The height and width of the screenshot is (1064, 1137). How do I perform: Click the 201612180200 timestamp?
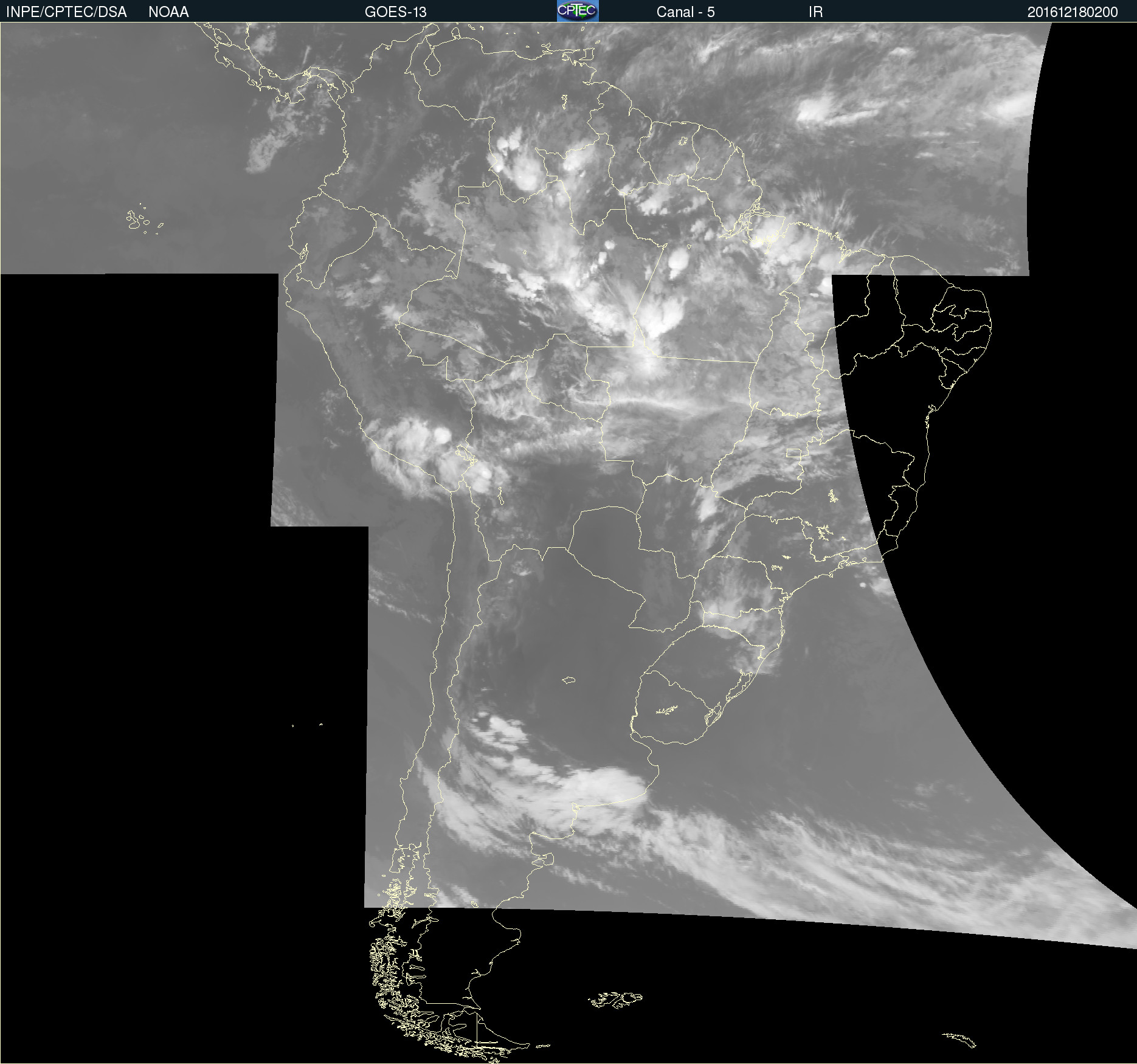(1073, 12)
